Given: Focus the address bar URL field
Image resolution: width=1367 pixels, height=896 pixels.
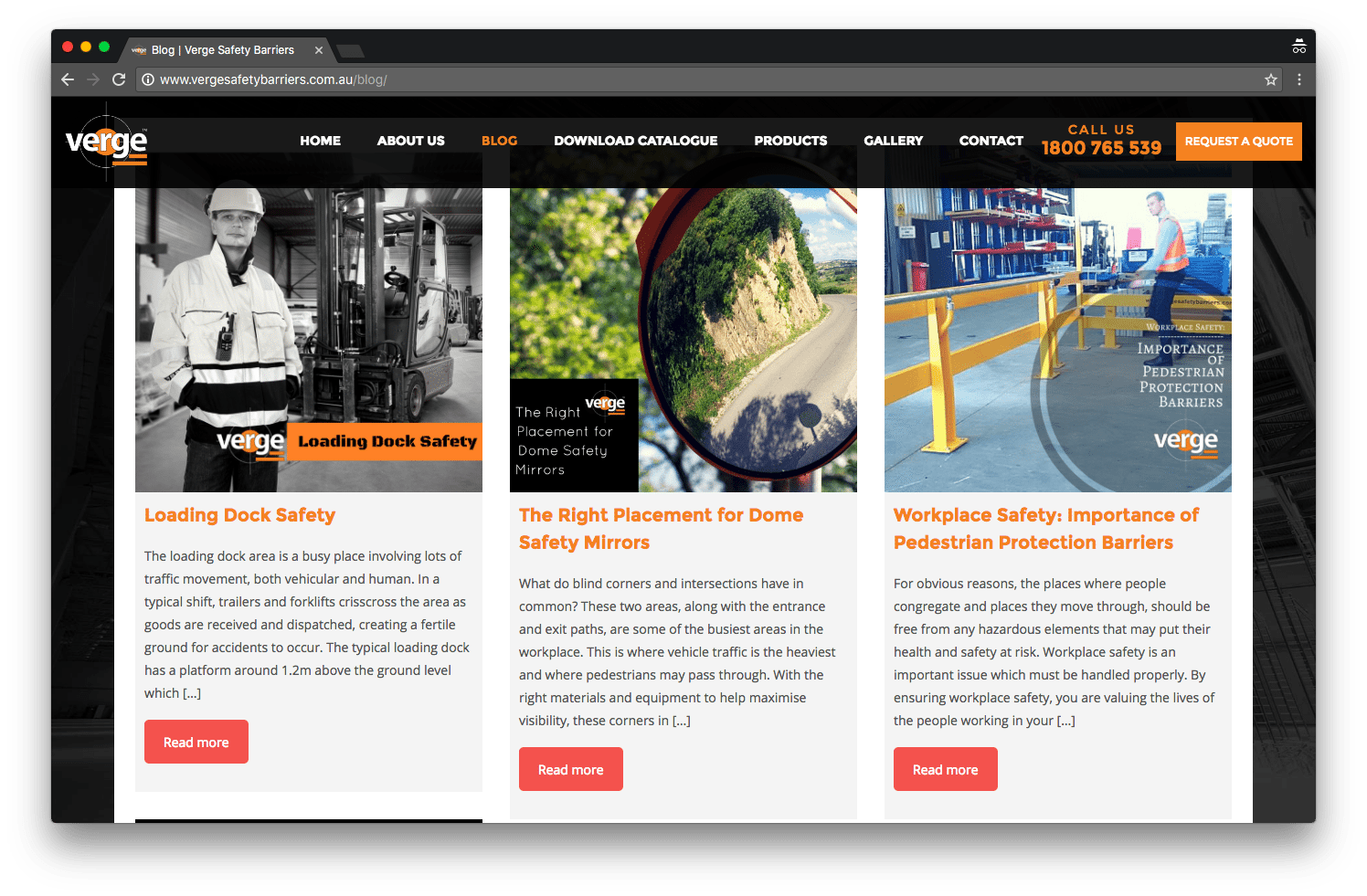Looking at the screenshot, I should [708, 79].
